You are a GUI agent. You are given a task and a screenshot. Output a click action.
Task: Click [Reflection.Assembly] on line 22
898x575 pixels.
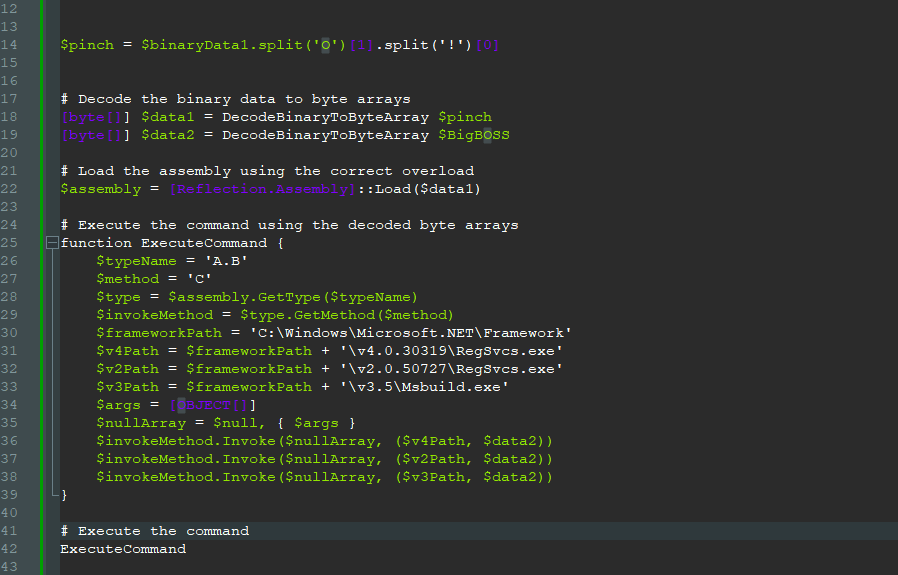(262, 189)
